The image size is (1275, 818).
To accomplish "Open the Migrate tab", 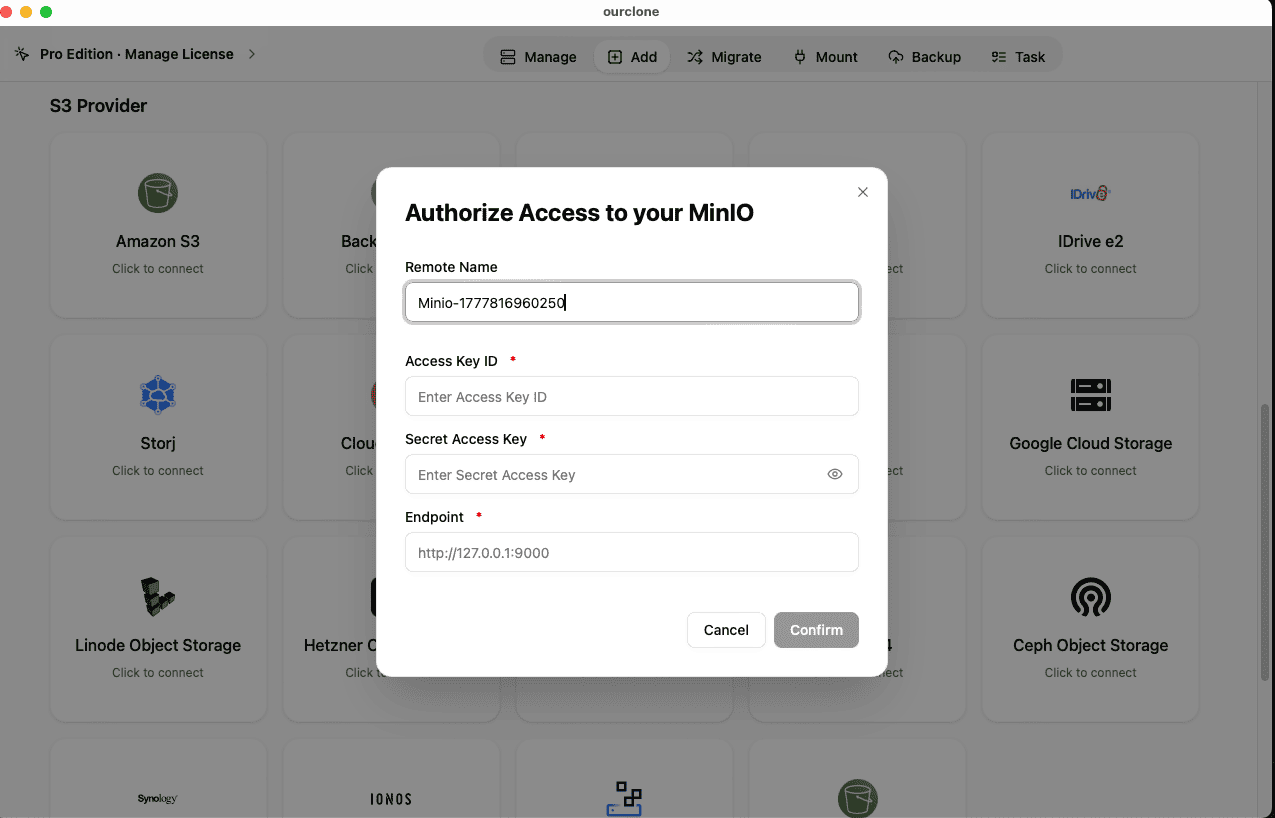I will click(724, 57).
